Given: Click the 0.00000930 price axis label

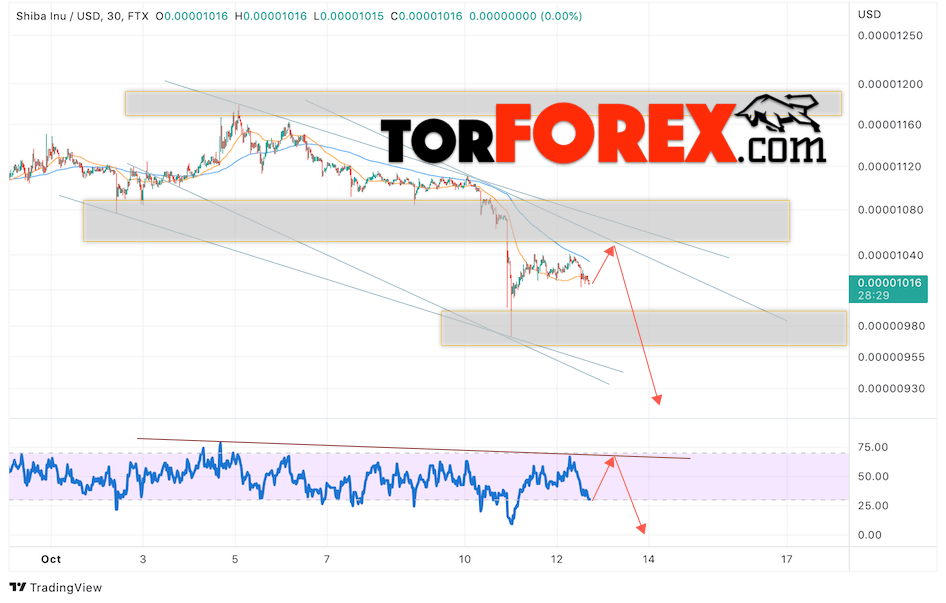Looking at the screenshot, I should coord(890,389).
